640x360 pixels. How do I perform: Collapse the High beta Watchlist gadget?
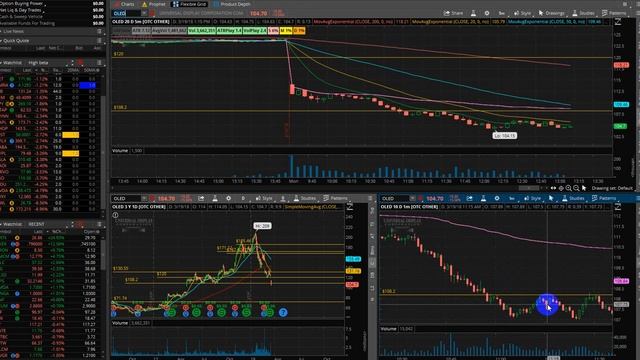click(x=2, y=63)
